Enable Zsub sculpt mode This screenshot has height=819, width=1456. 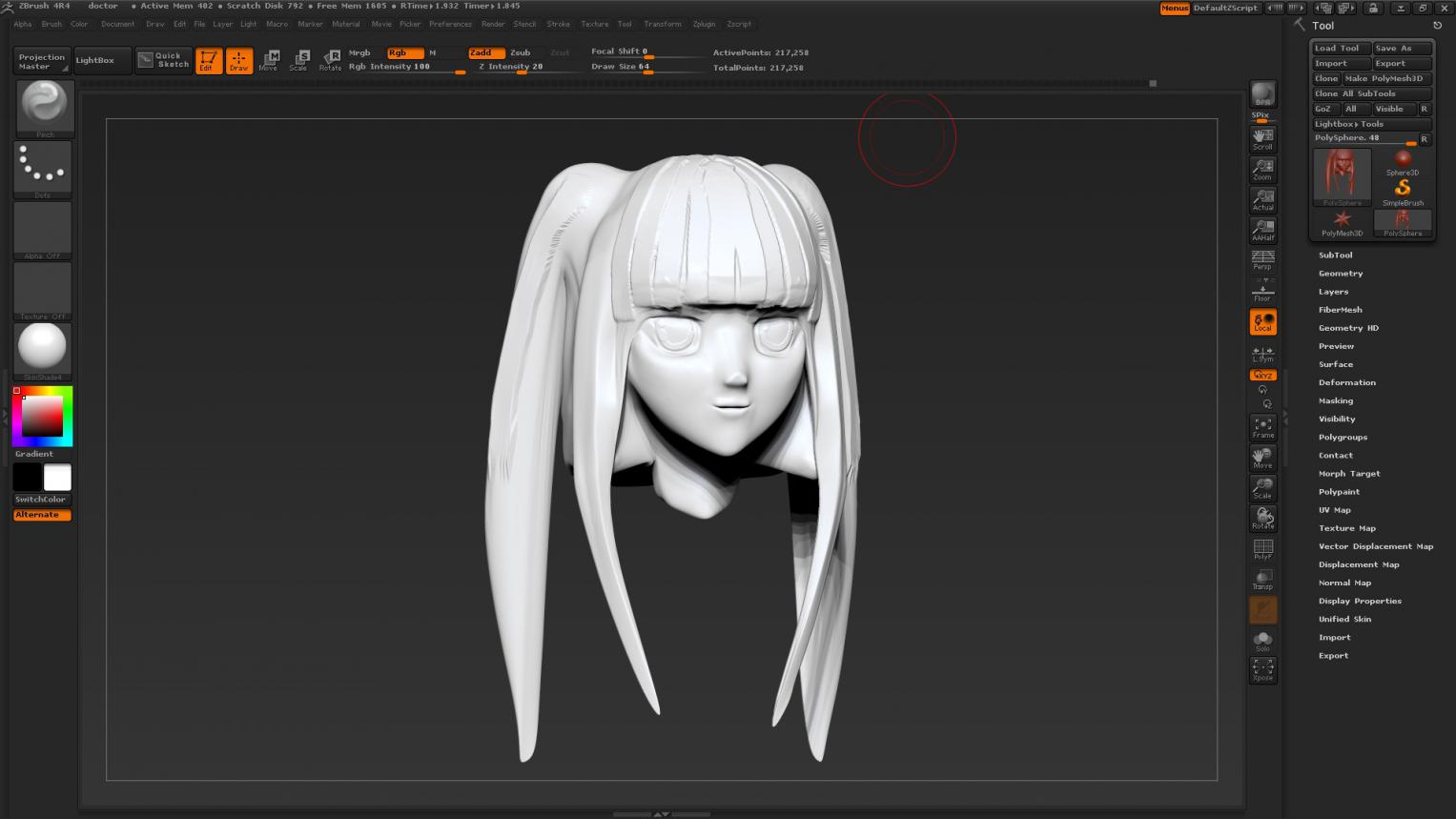click(521, 52)
